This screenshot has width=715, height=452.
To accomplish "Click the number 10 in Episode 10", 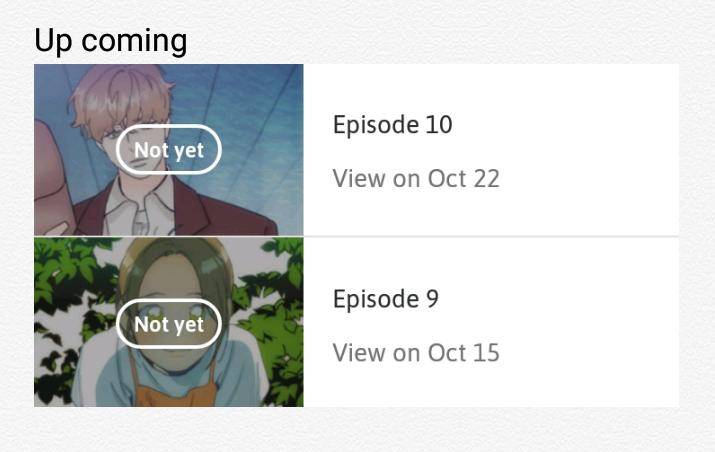I will (x=439, y=125).
